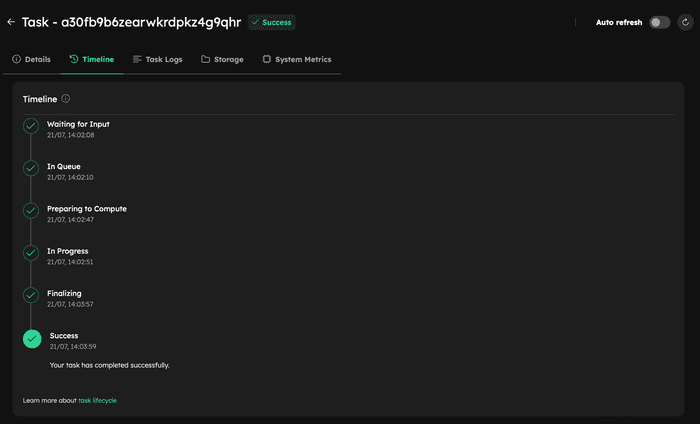Show the System Metrics tab

click(297, 59)
